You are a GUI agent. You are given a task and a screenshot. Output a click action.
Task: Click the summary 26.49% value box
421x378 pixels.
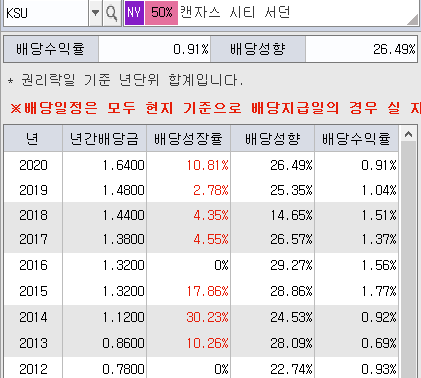click(x=361, y=49)
